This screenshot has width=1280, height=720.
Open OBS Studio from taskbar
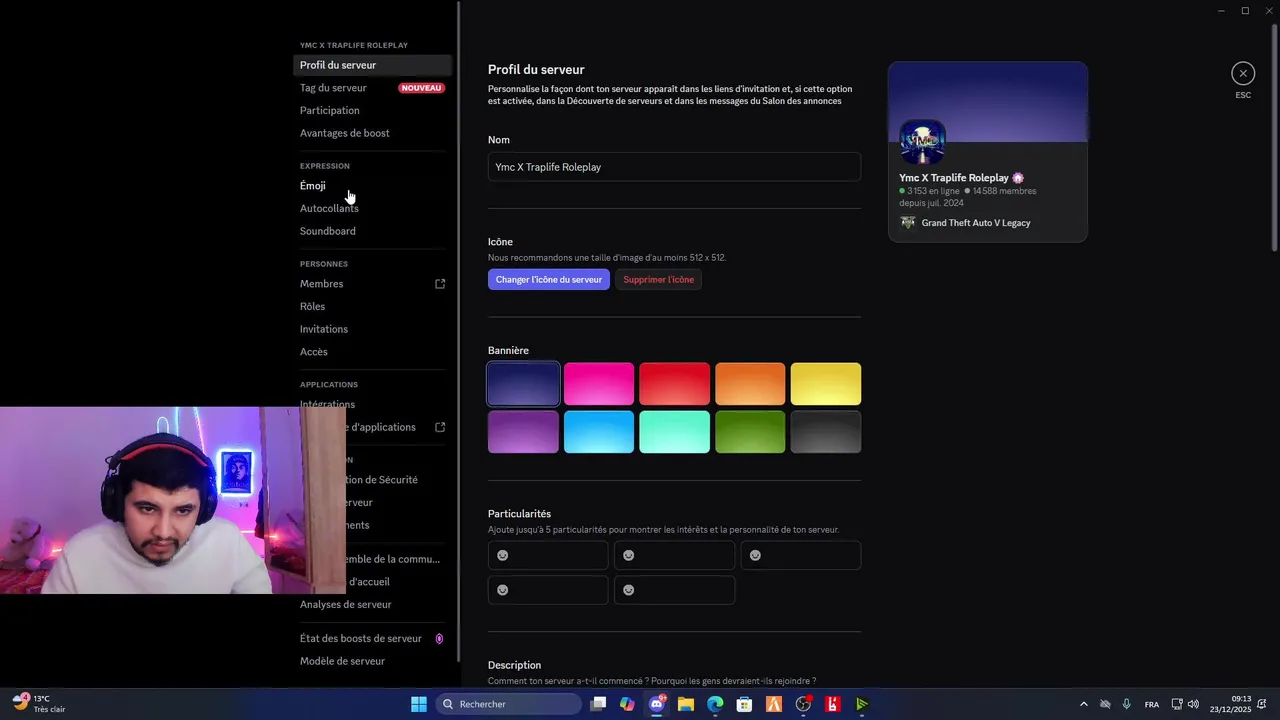coord(803,704)
